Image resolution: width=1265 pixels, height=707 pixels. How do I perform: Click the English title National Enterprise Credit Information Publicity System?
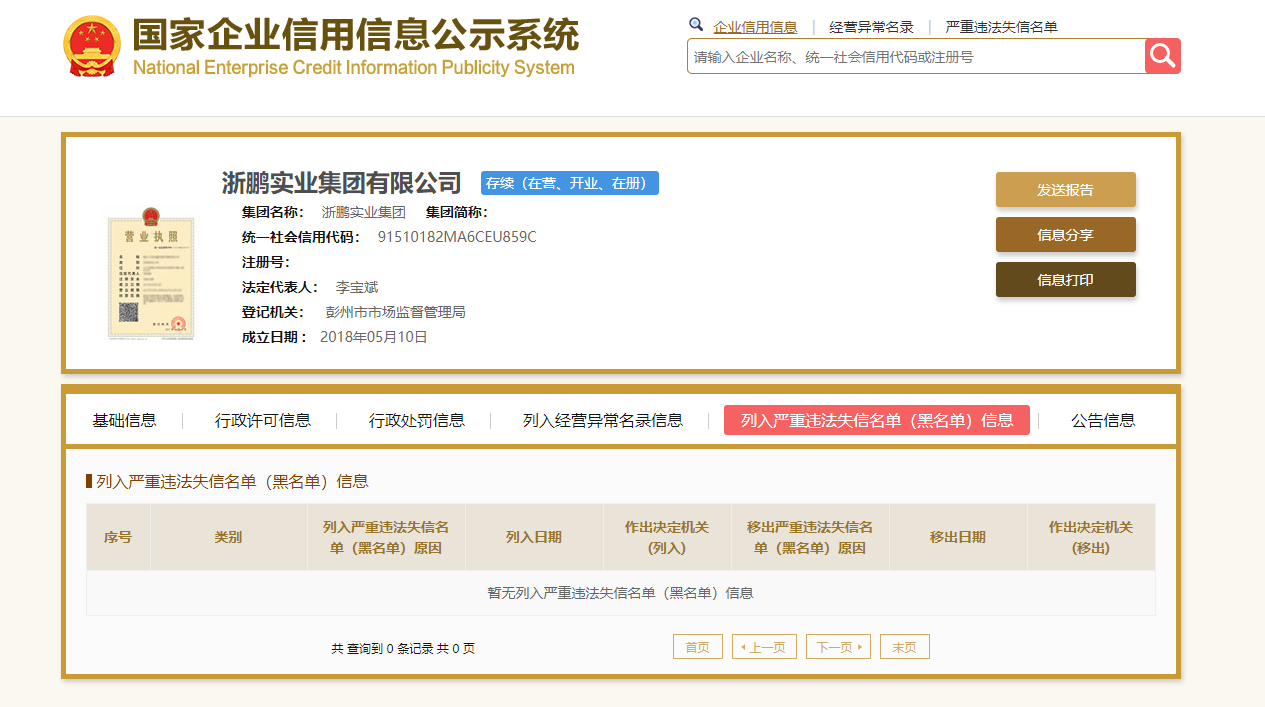(x=354, y=68)
